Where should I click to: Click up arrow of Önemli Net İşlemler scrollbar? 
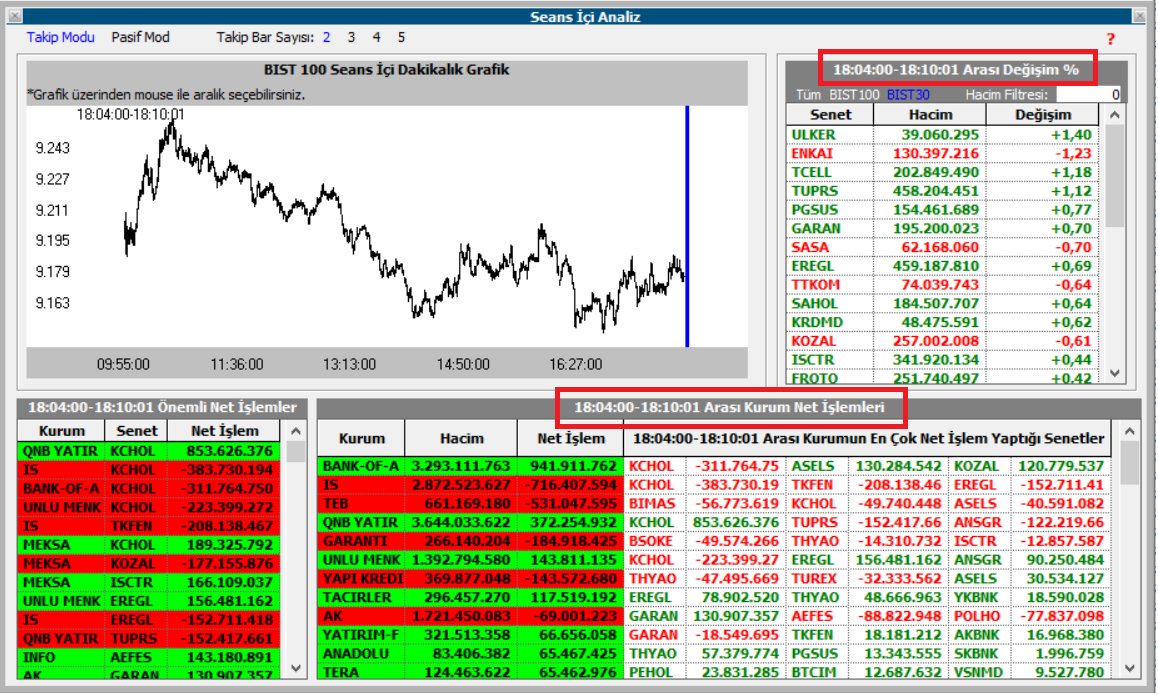(x=296, y=431)
